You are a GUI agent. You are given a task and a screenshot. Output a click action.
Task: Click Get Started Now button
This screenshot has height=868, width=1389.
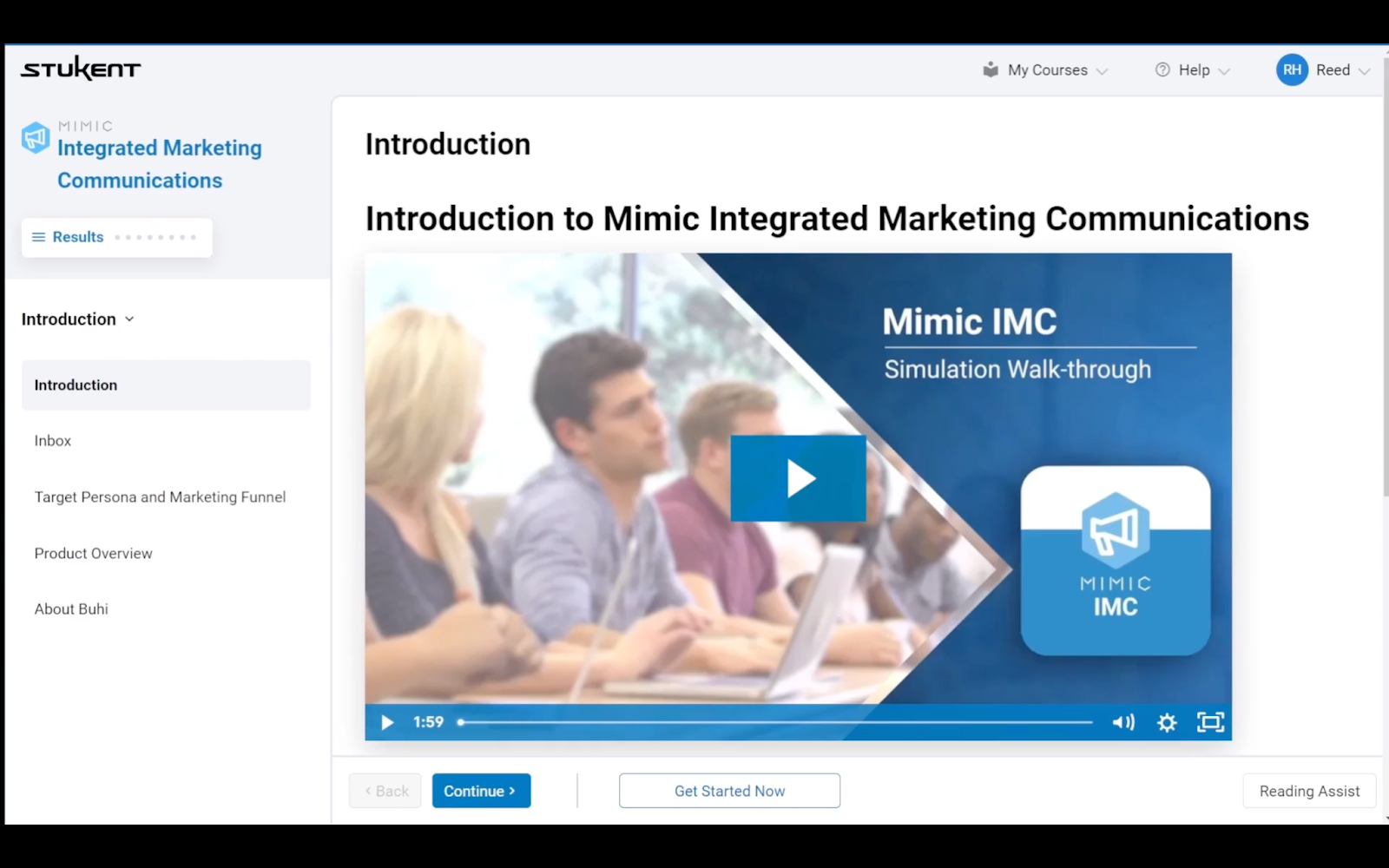pos(729,791)
